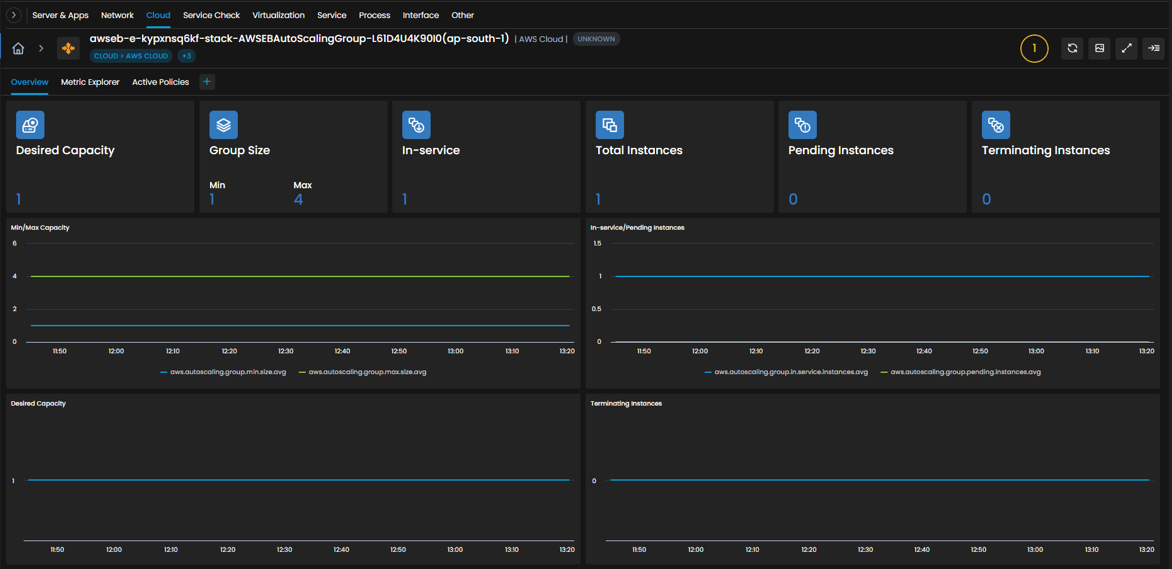
Task: Click the Total Instances card icon
Action: (x=610, y=125)
